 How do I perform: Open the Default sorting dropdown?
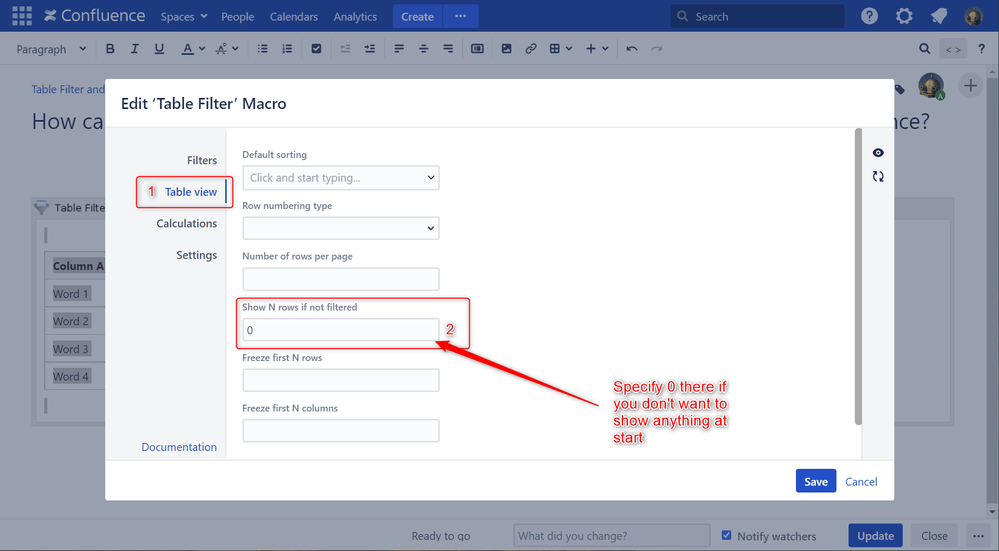341,178
